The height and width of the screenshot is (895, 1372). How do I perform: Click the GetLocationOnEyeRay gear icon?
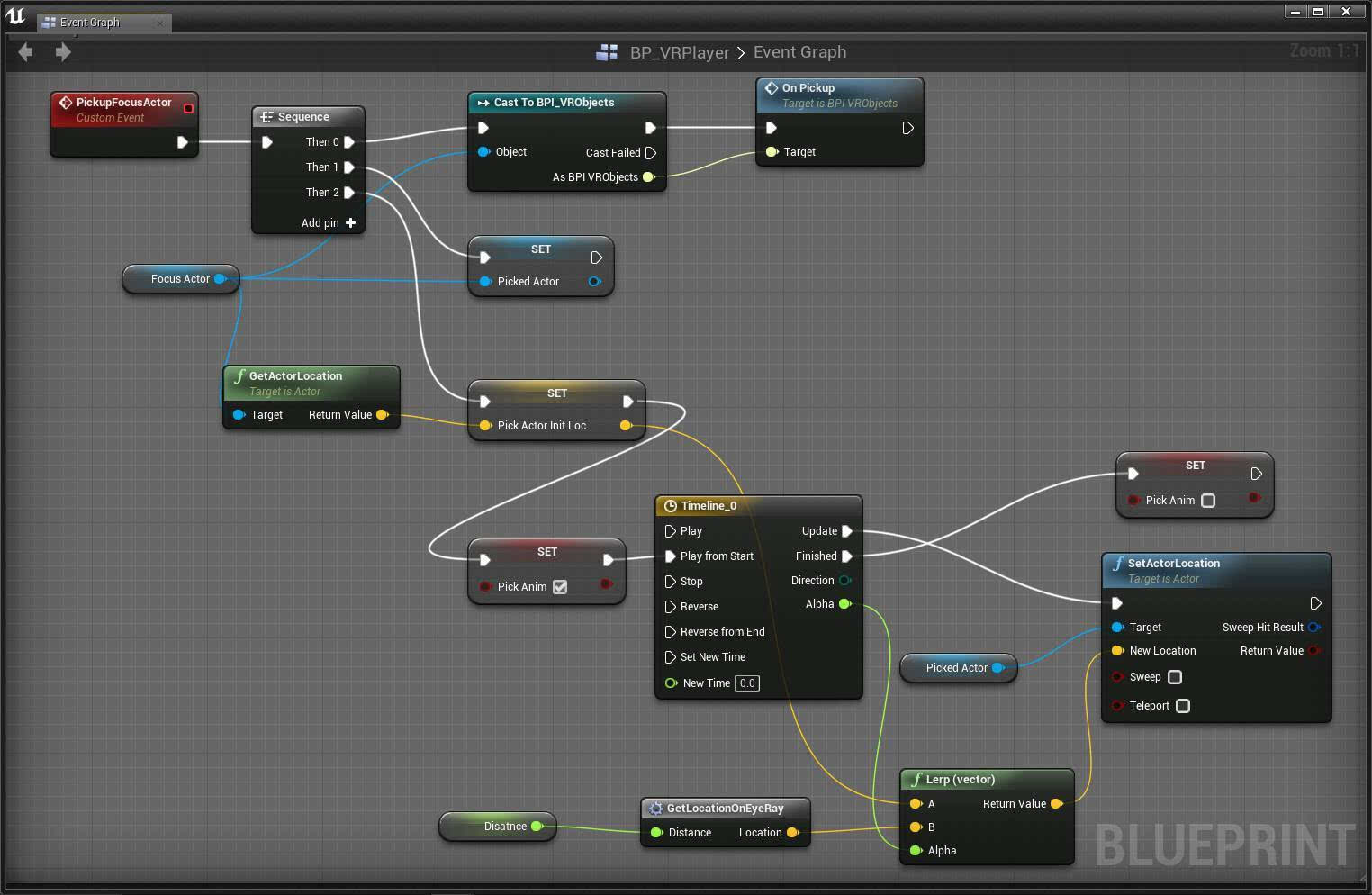click(656, 809)
